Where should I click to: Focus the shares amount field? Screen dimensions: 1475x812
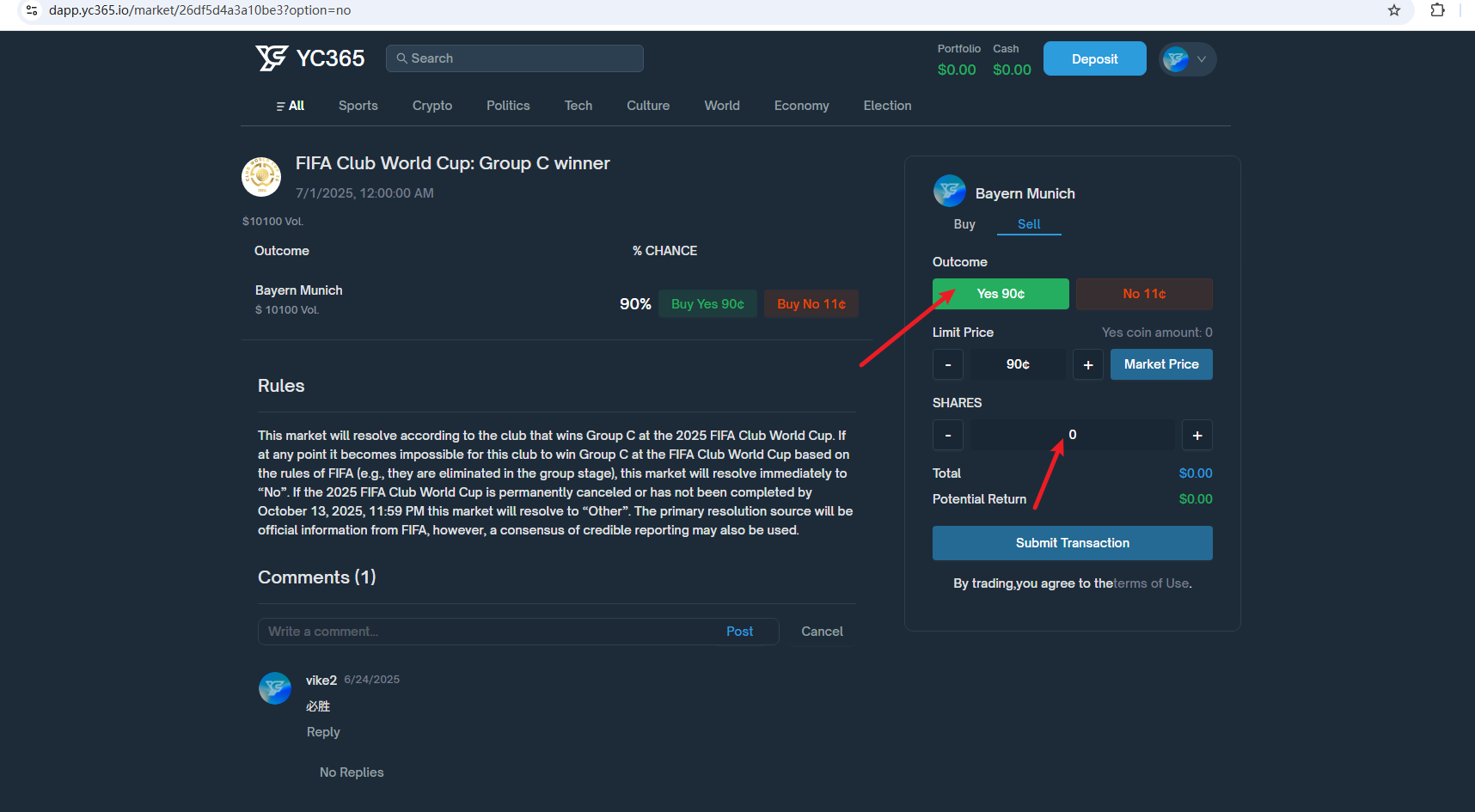click(x=1073, y=435)
